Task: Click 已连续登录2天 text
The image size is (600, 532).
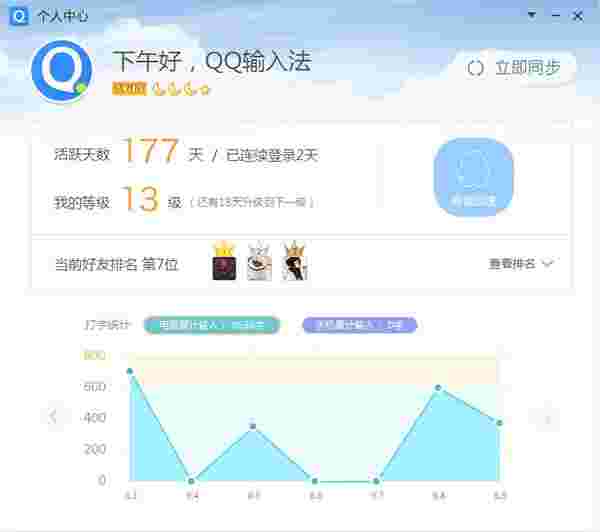Action: 272,155
